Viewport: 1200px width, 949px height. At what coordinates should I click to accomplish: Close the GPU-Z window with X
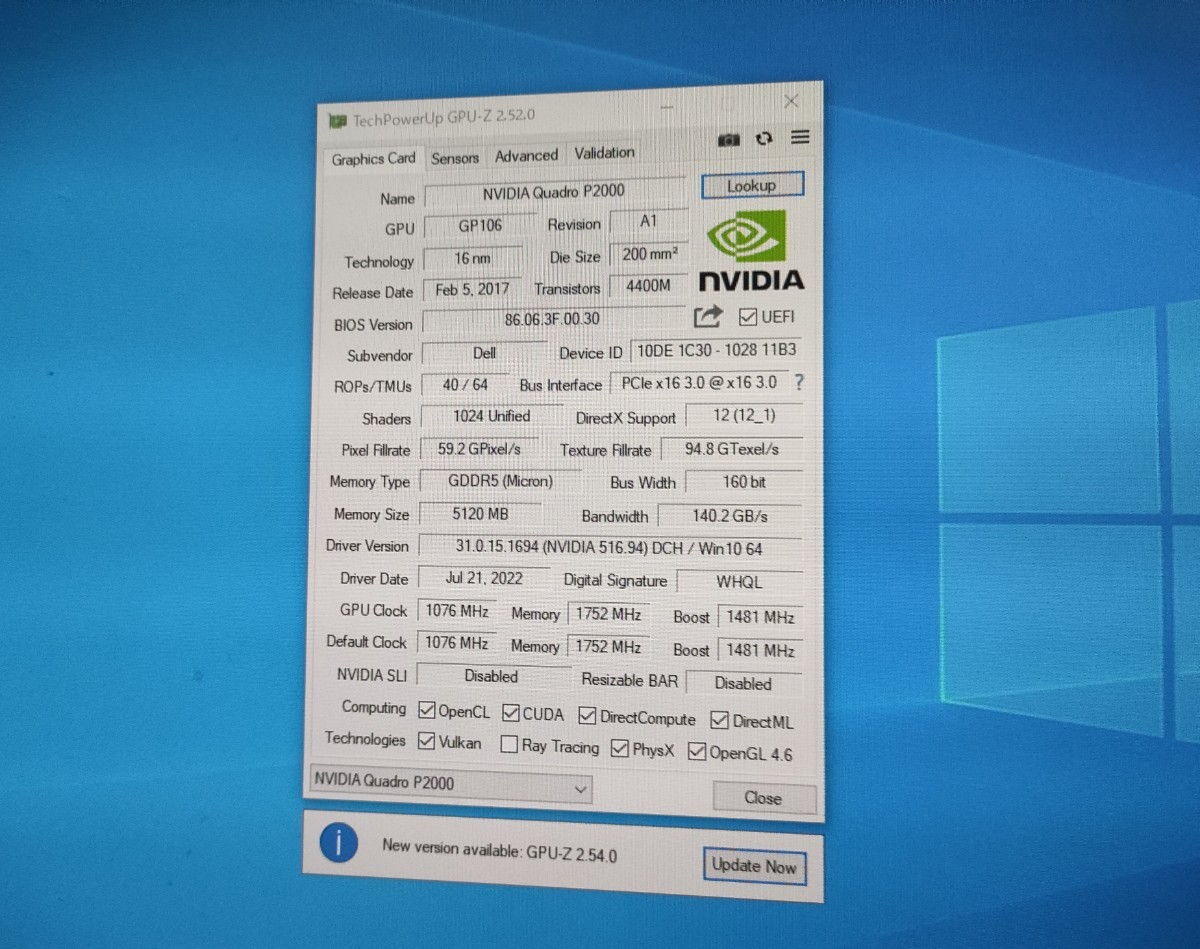tap(791, 101)
